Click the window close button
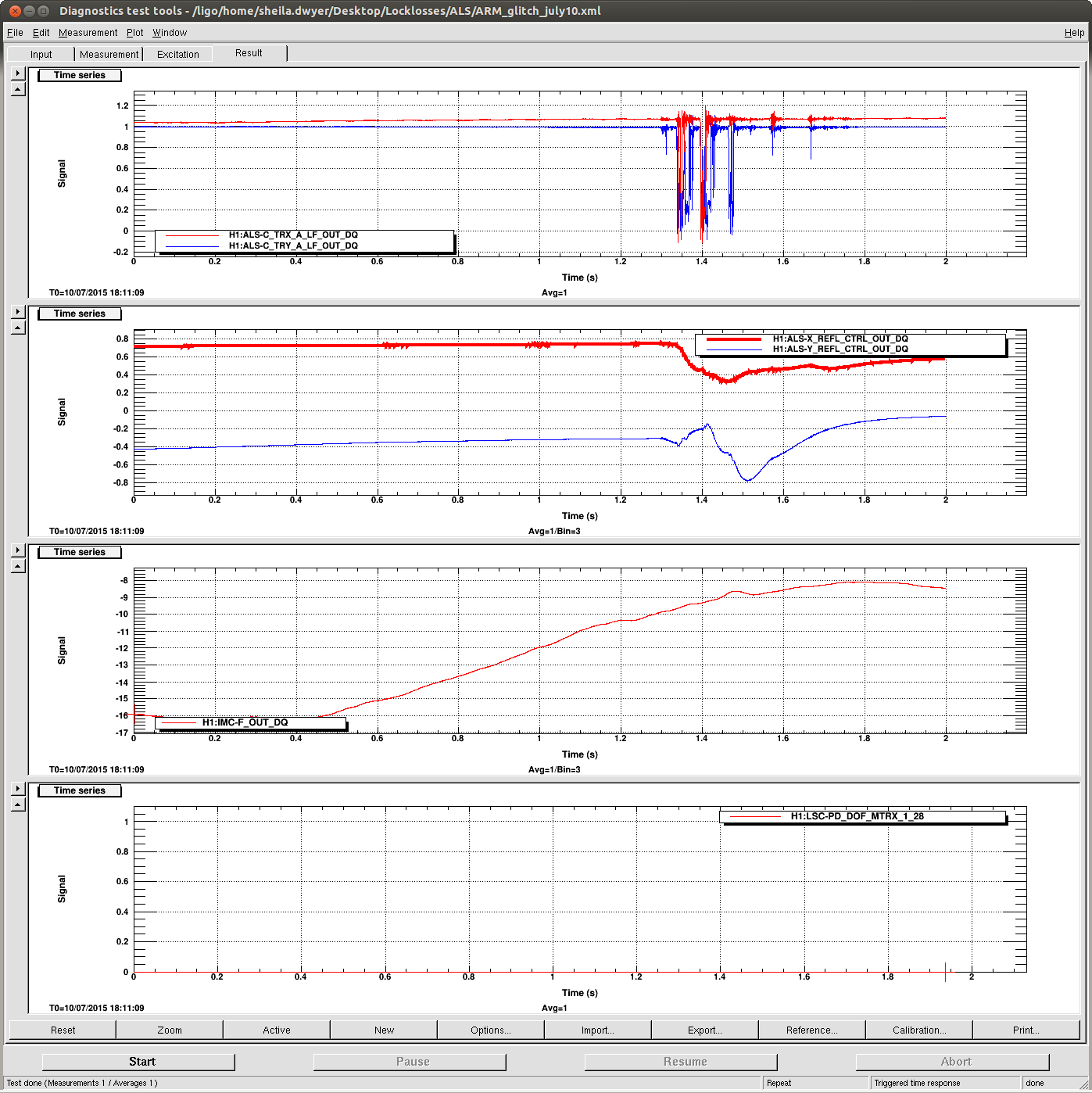Screen dimensions: 1092x1093 pyautogui.click(x=14, y=11)
